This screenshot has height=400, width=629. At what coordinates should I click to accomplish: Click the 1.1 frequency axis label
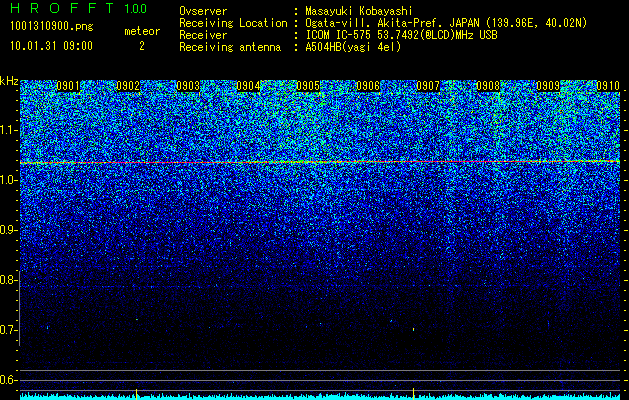tap(8, 130)
